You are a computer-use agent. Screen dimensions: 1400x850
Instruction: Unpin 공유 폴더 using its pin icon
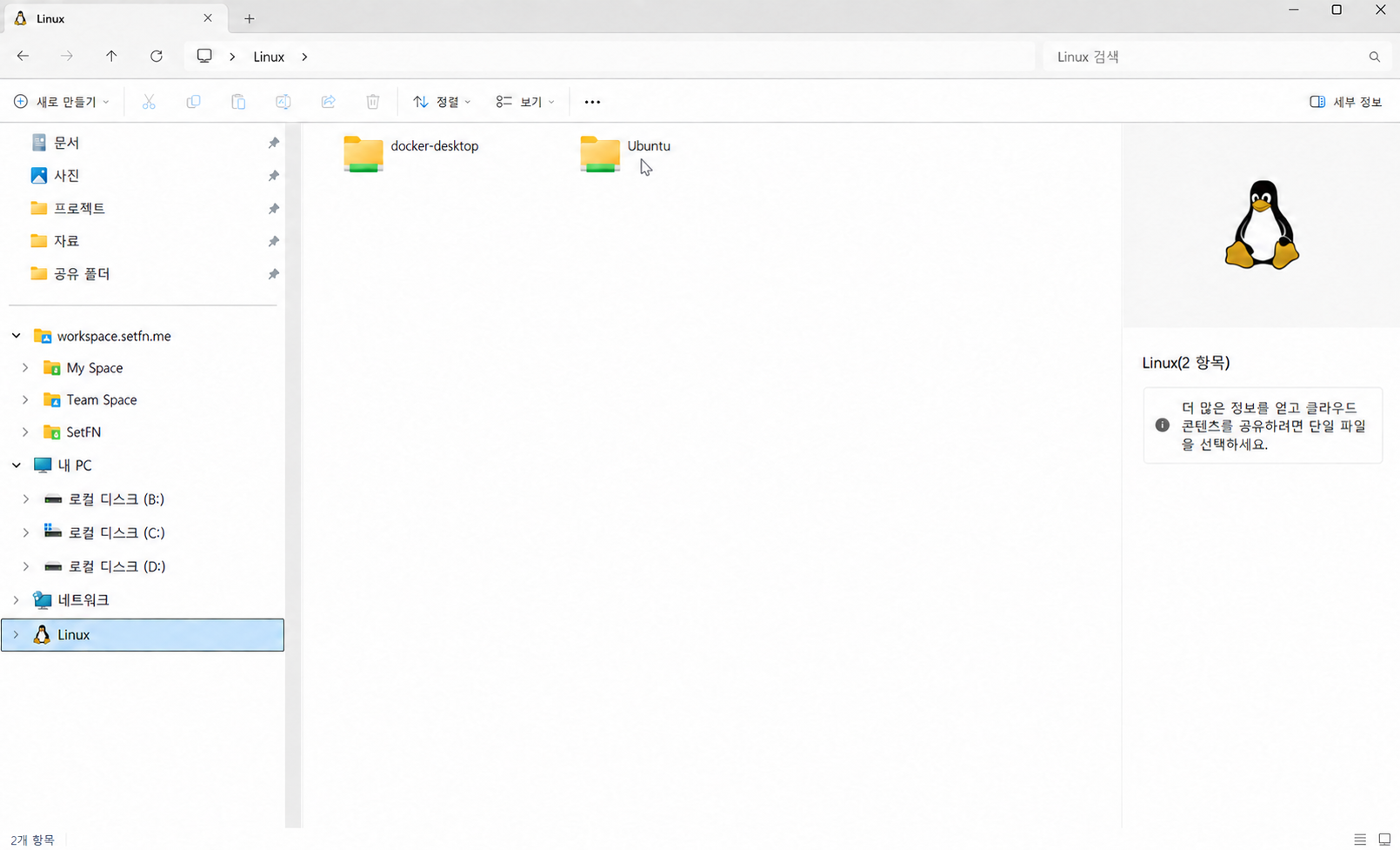(273, 274)
